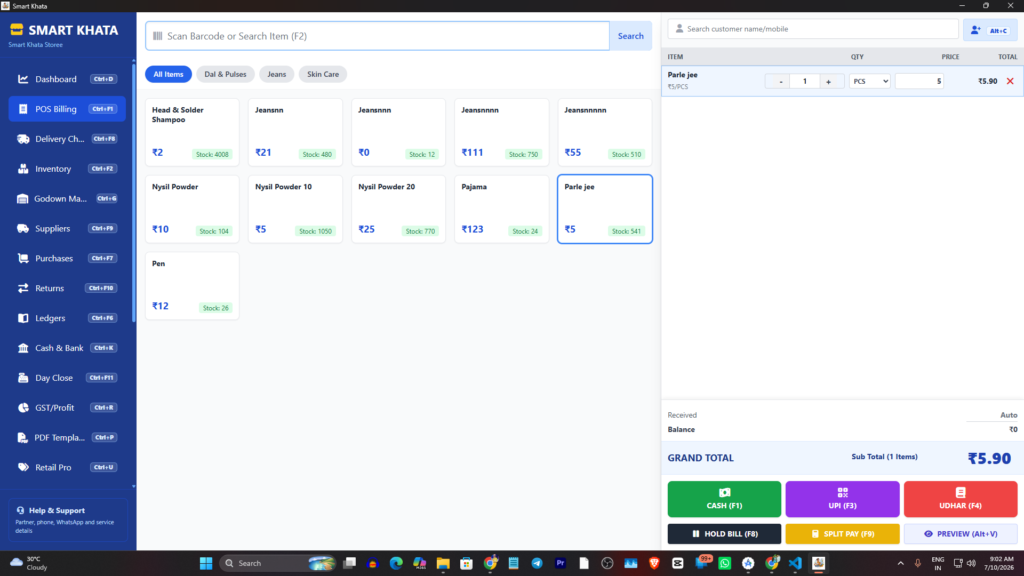The image size is (1024, 576).
Task: Open POS Billing section
Action: click(67, 109)
